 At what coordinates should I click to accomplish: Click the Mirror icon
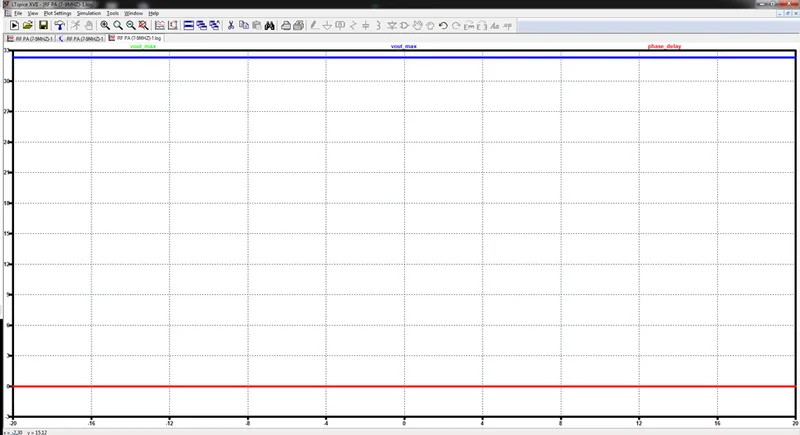(482, 25)
